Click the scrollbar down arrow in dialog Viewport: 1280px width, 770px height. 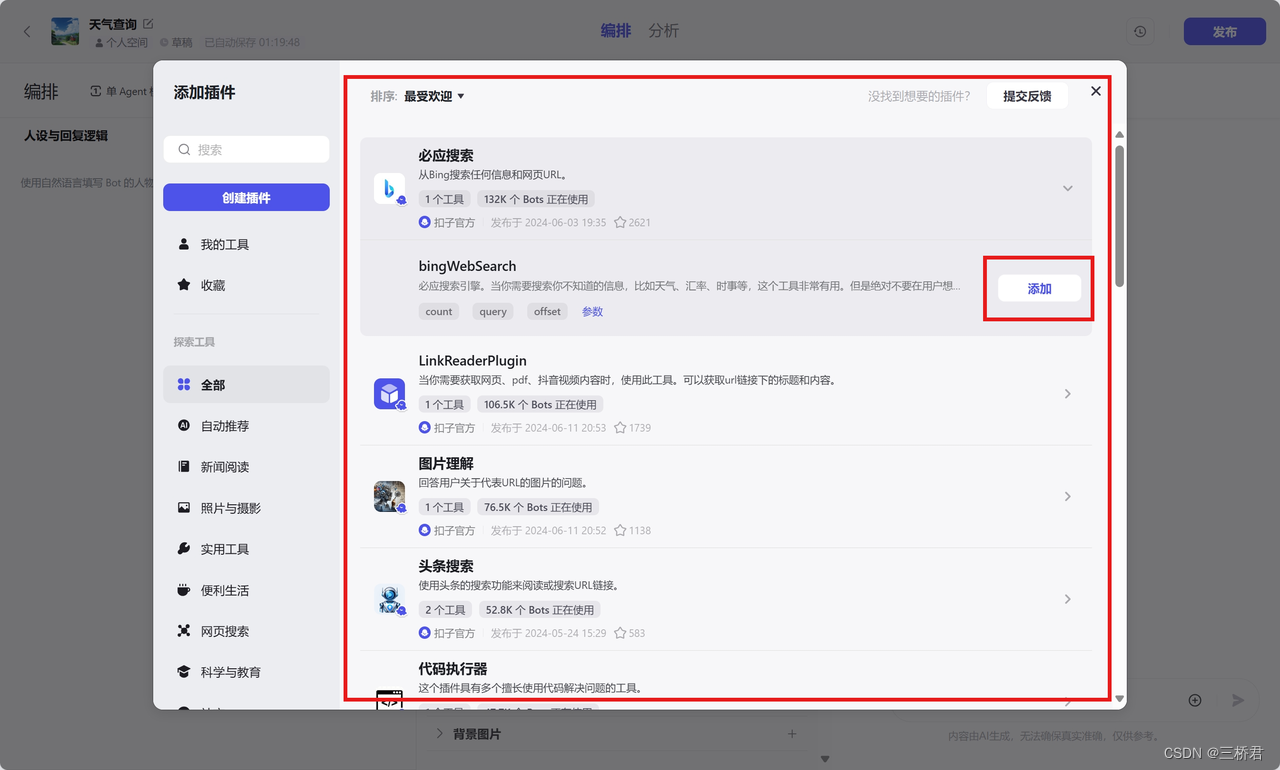[1119, 698]
